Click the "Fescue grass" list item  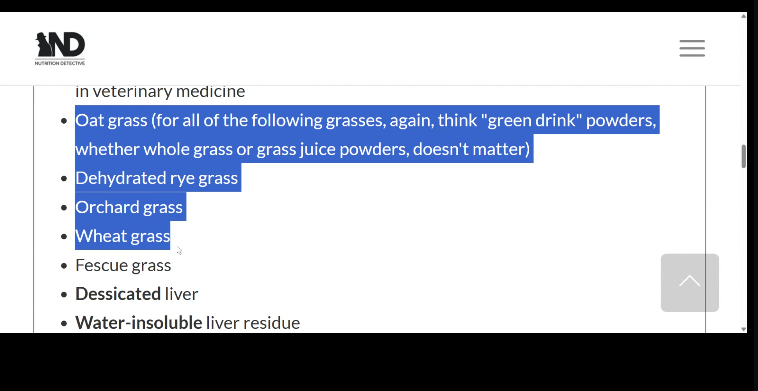pyautogui.click(x=123, y=265)
